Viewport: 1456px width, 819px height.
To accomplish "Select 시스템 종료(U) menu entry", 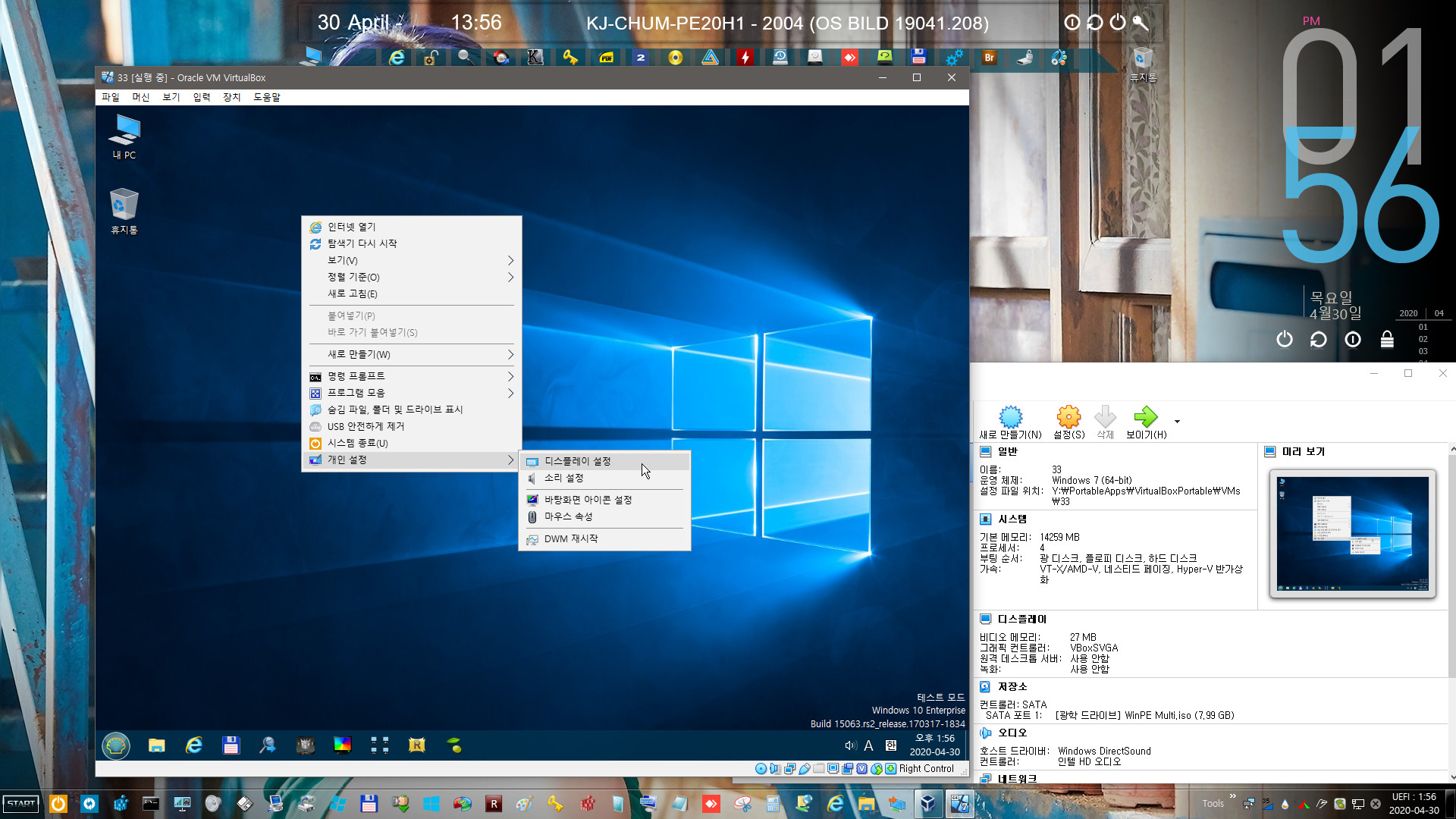I will click(411, 443).
